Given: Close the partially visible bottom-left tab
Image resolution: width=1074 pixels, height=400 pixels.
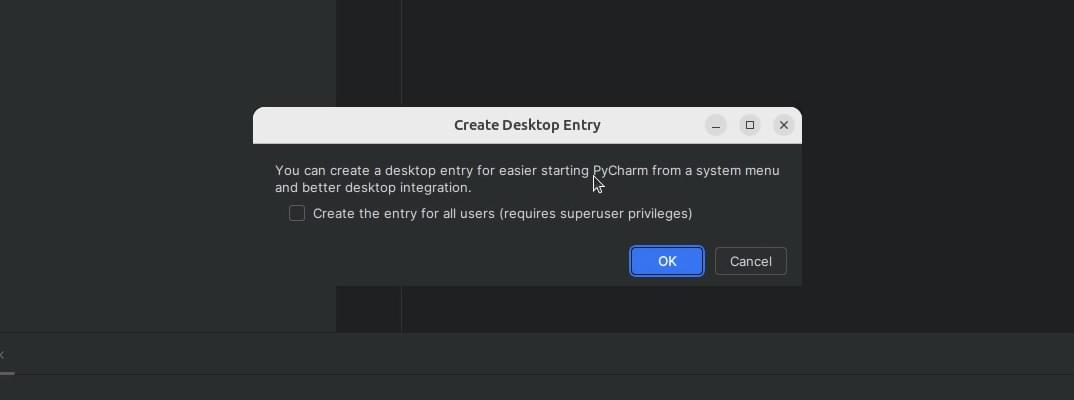Looking at the screenshot, I should point(2,354).
